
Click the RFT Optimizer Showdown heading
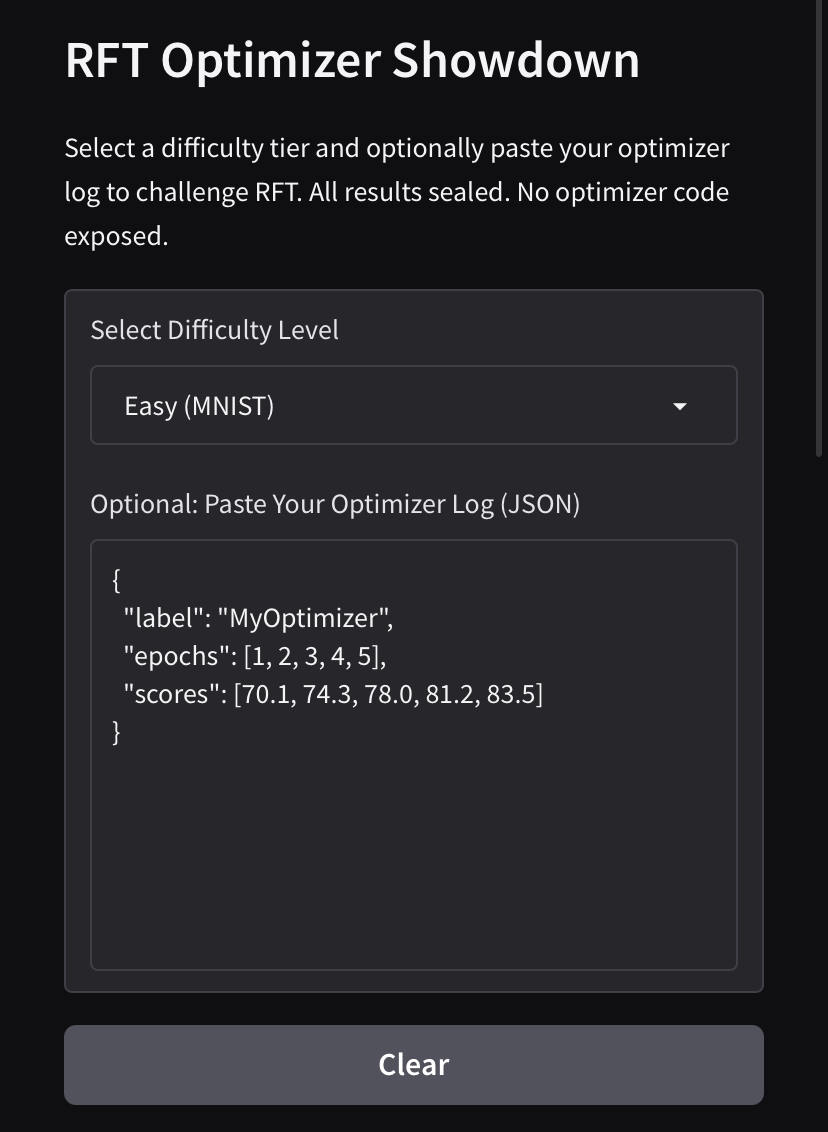coord(352,61)
